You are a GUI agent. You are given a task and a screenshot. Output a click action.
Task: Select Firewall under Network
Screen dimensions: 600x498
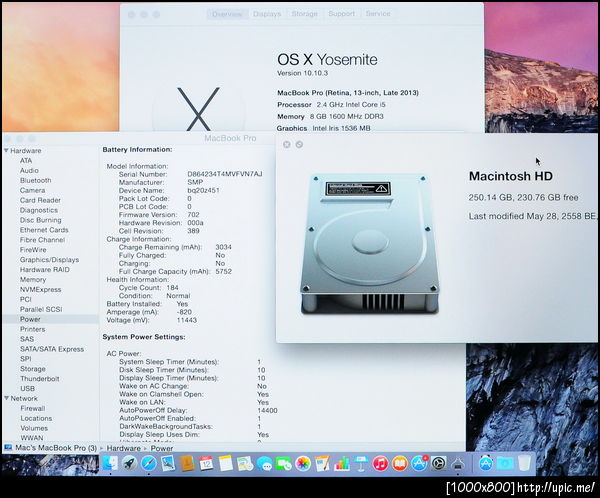[33, 408]
